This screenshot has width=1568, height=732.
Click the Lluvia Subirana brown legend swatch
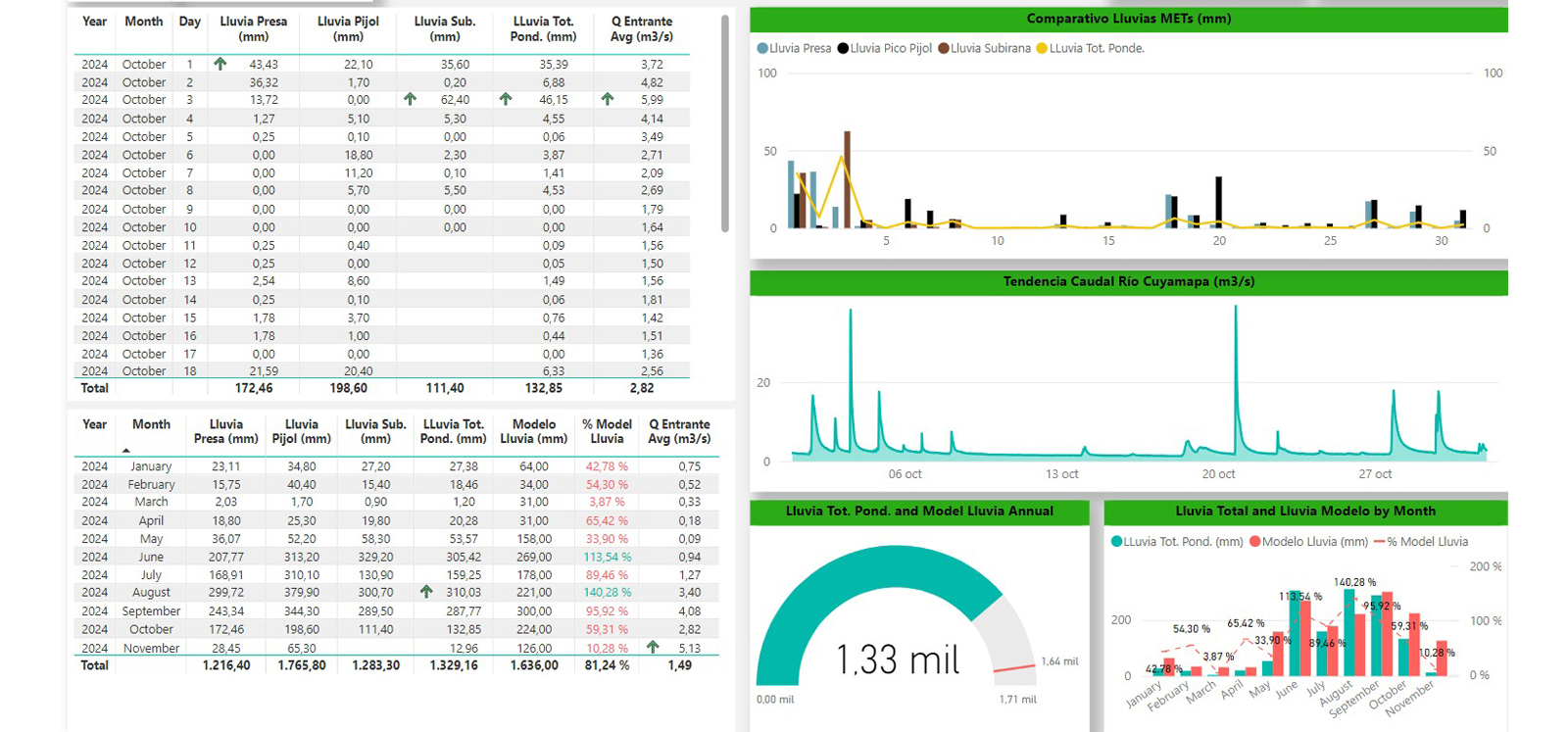[944, 48]
